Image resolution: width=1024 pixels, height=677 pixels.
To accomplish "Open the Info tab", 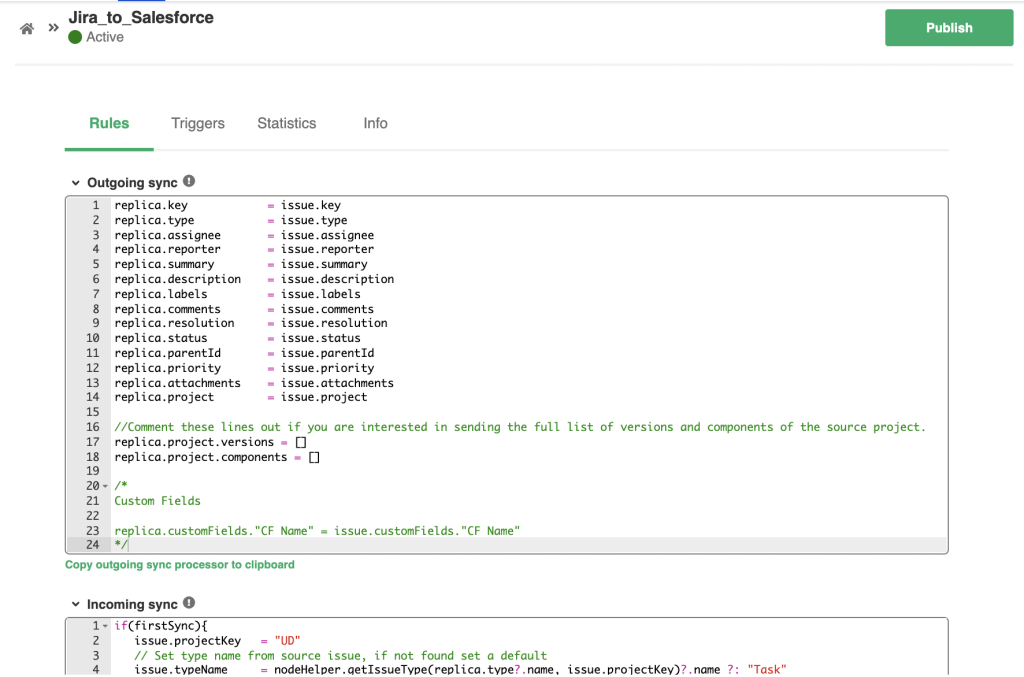I will pos(376,123).
